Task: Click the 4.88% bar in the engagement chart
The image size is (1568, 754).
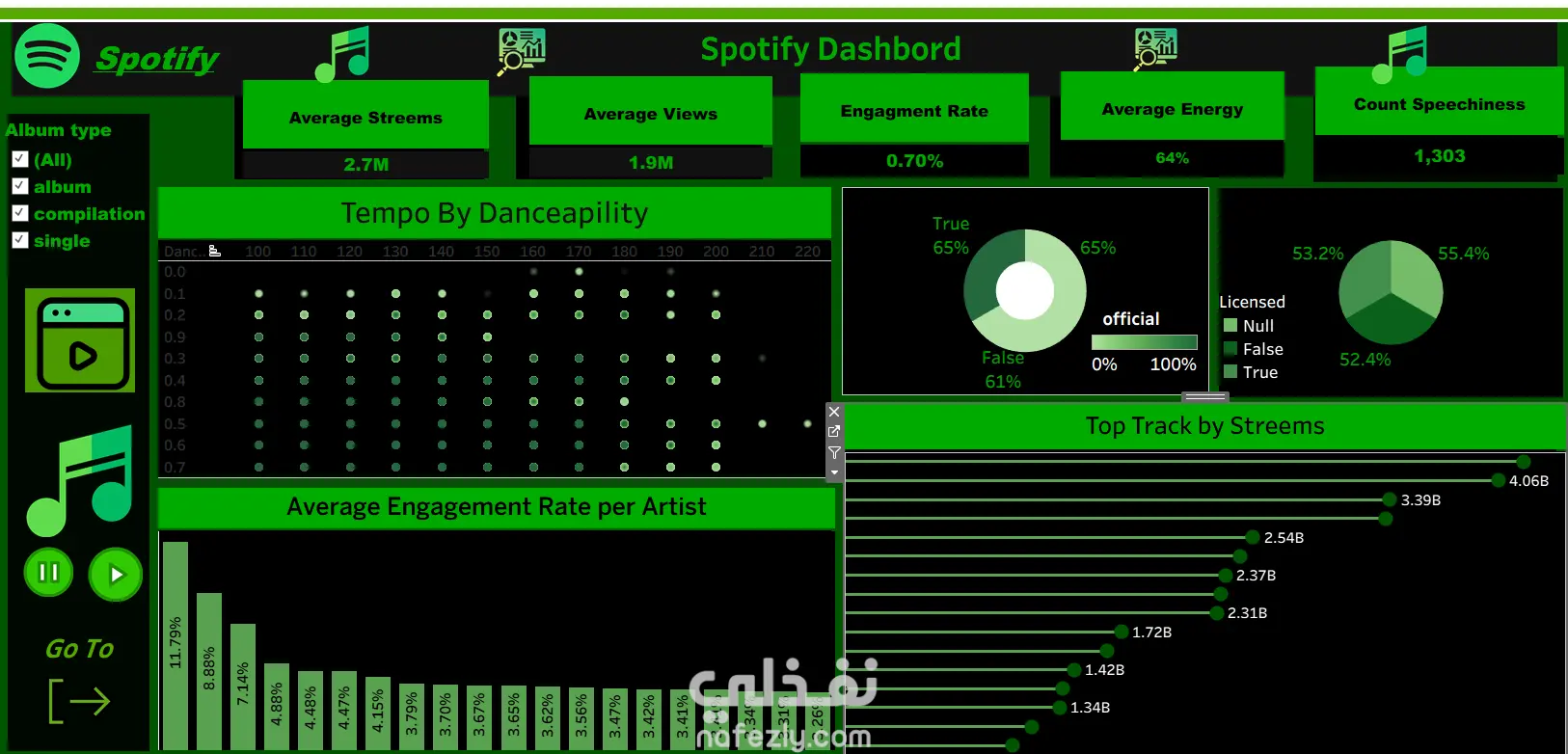Action: point(277,706)
